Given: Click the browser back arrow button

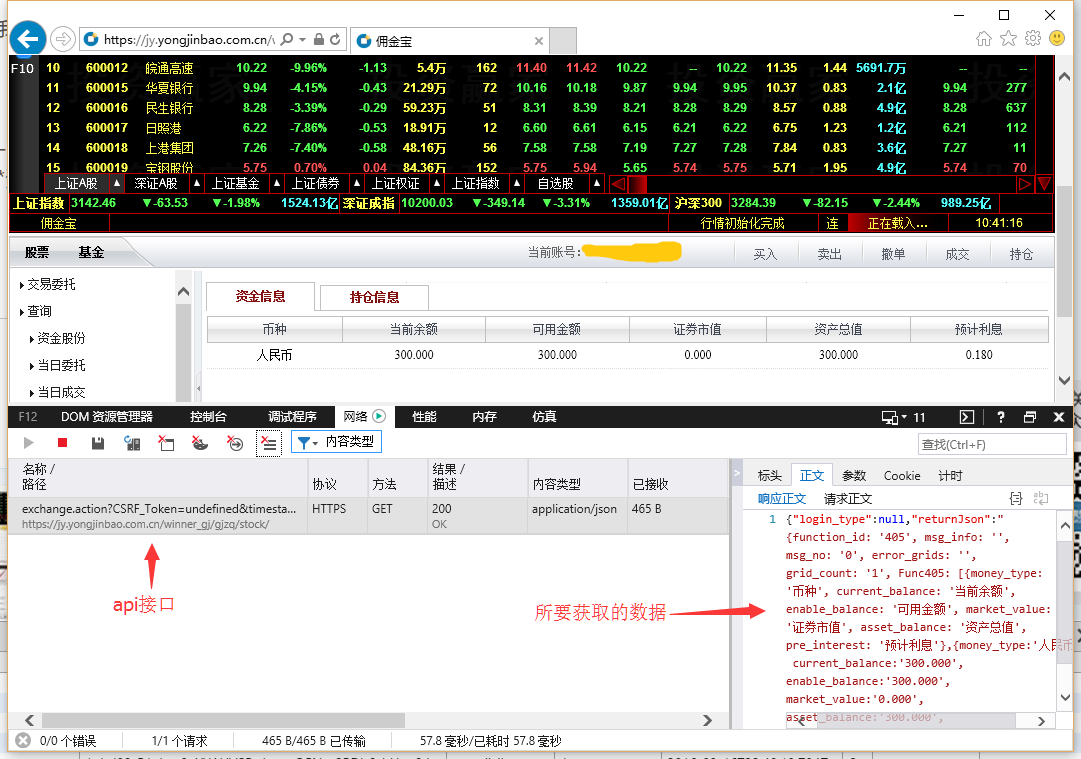Looking at the screenshot, I should point(27,39).
